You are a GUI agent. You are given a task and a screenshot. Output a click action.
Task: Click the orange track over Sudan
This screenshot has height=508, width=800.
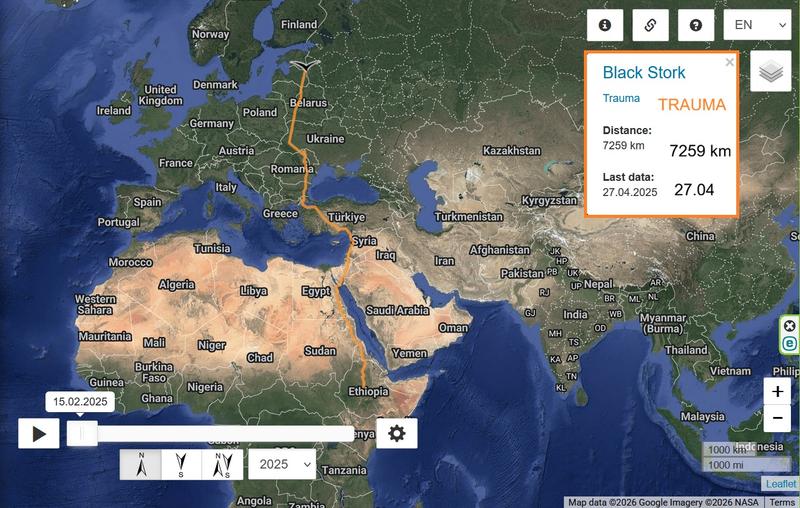[354, 334]
